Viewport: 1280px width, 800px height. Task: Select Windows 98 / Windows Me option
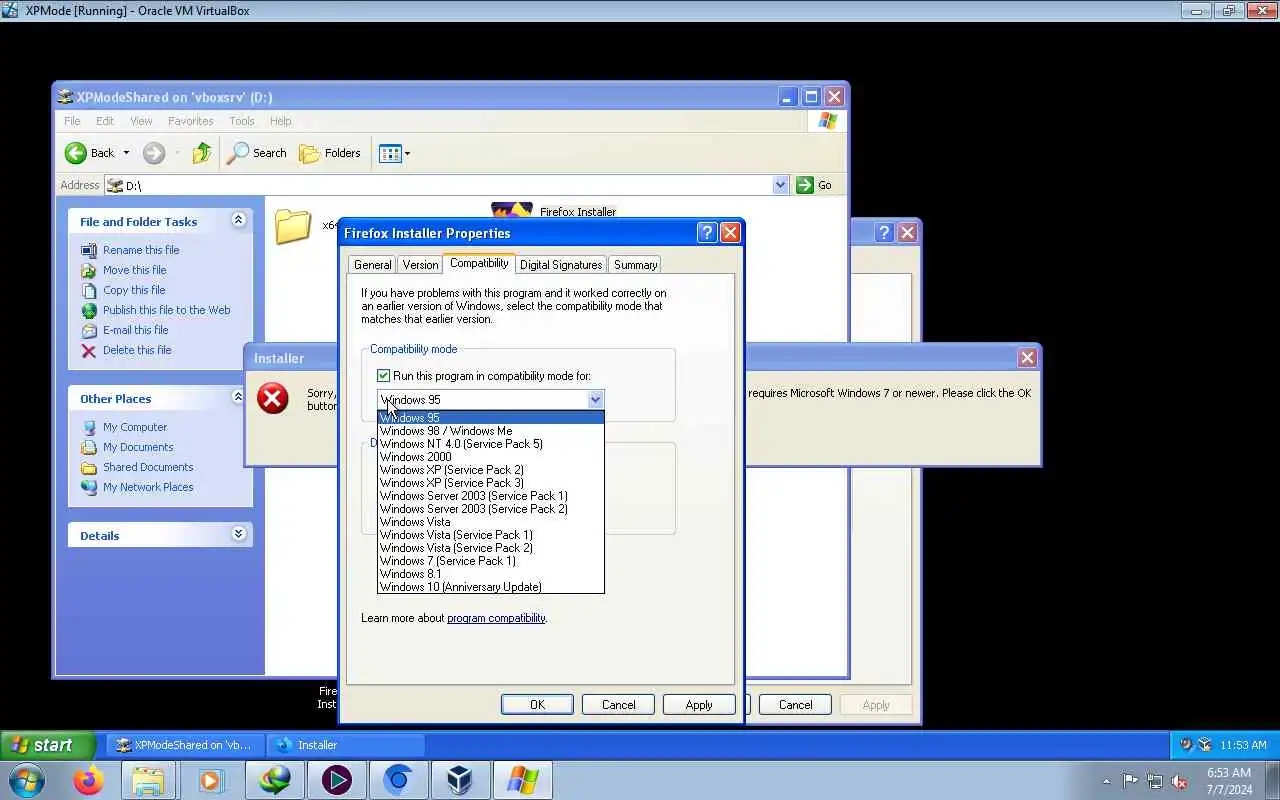[x=491, y=431]
